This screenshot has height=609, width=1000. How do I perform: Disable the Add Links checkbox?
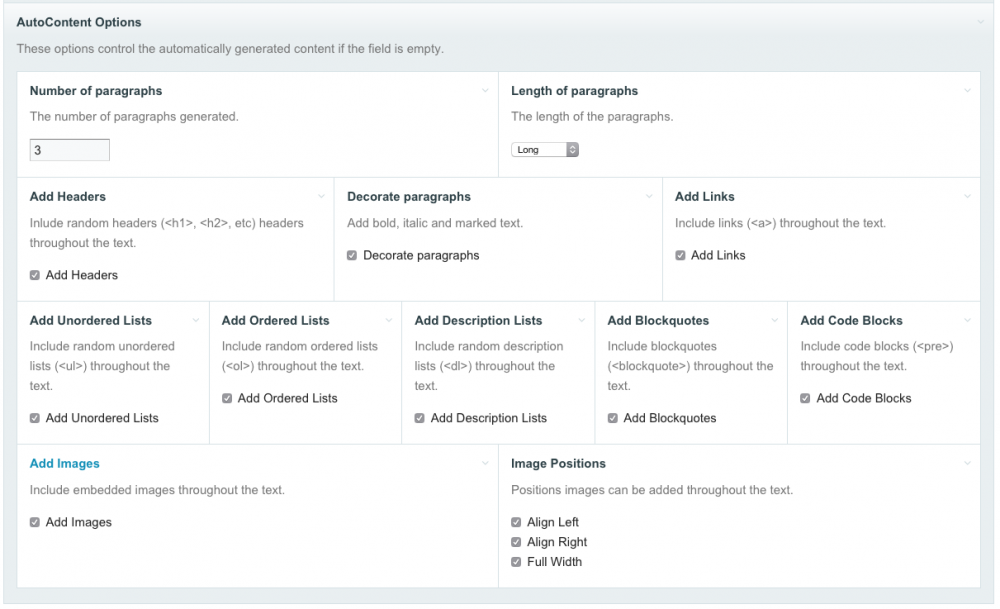[681, 255]
